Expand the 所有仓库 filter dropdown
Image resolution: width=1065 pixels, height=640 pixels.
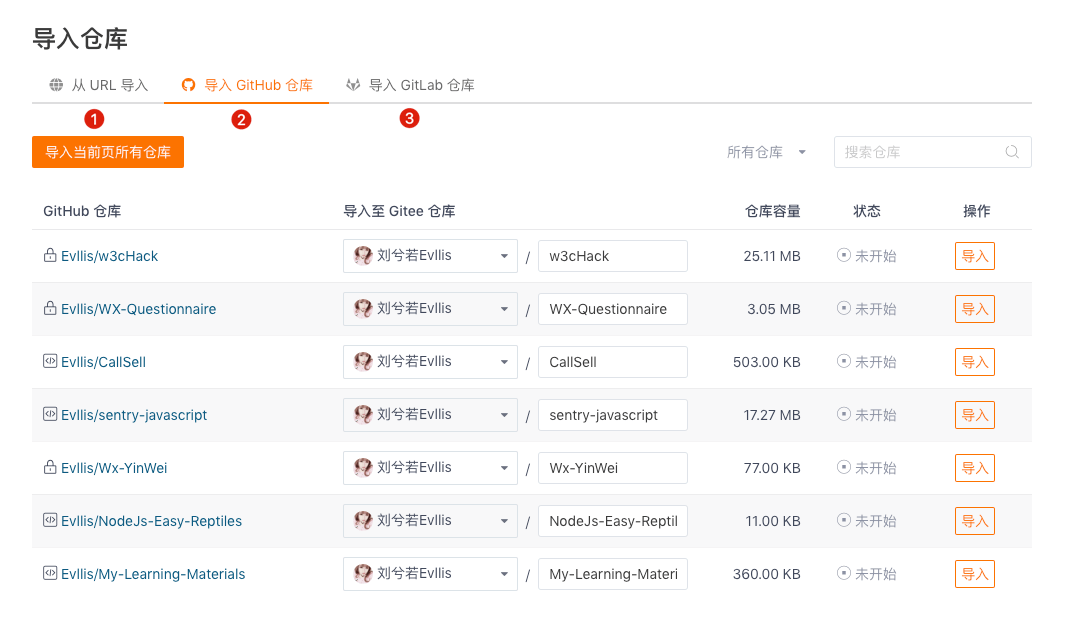point(766,152)
